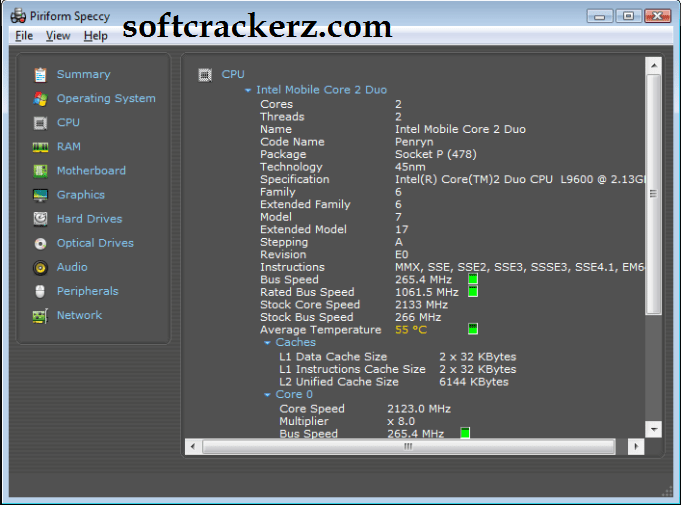Close the Speccy window
681x505 pixels.
tap(658, 17)
